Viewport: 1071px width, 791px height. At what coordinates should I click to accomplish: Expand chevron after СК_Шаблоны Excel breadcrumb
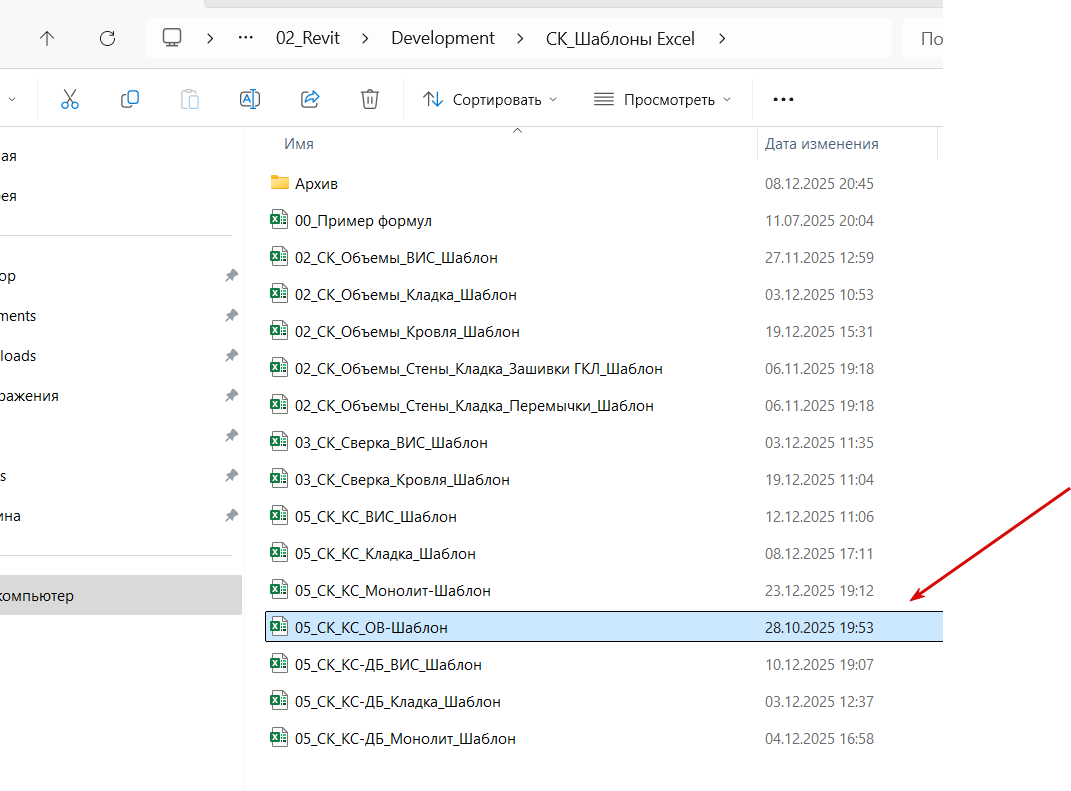tap(722, 38)
